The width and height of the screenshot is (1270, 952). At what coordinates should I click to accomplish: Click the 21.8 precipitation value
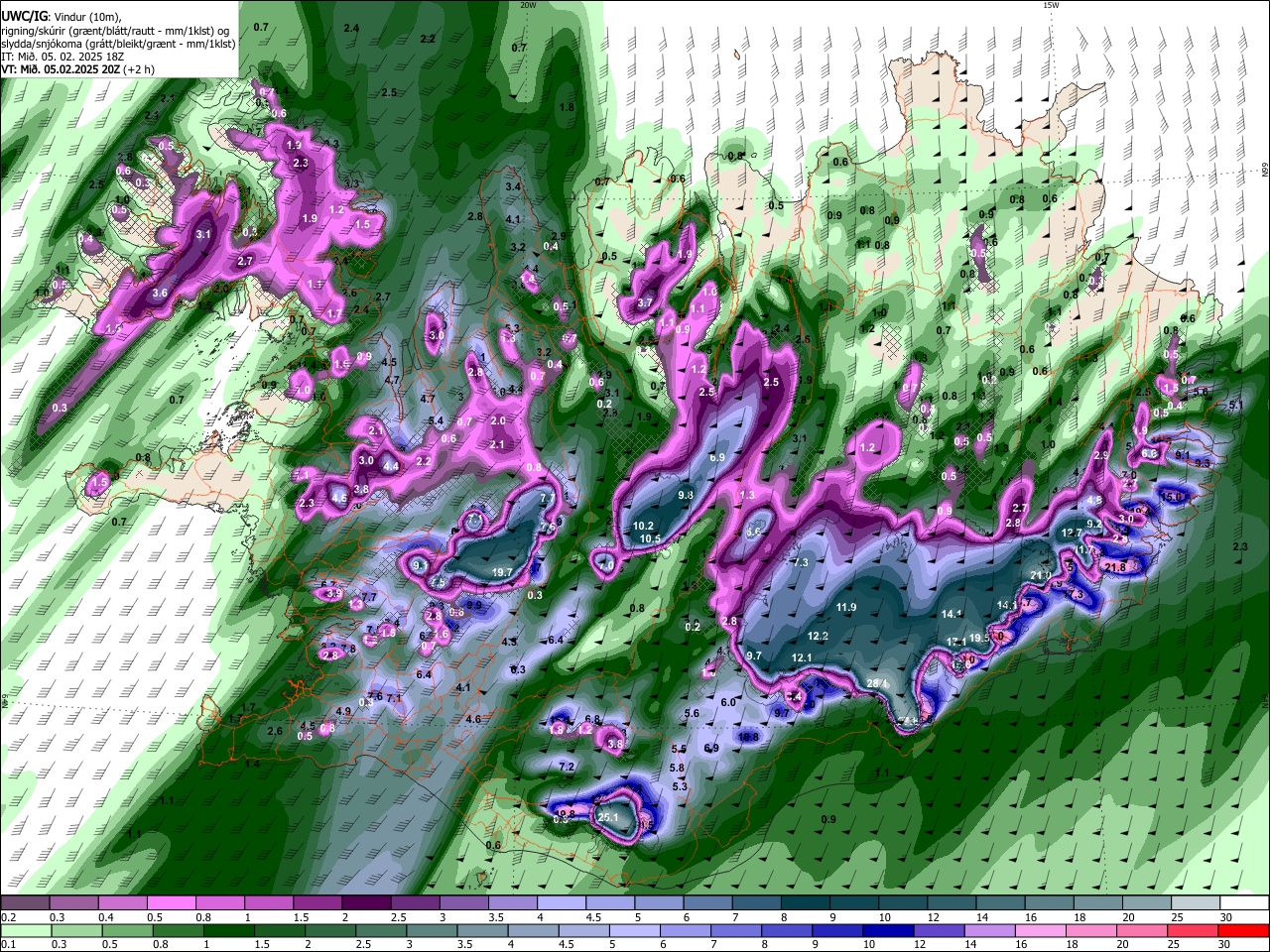click(1115, 567)
